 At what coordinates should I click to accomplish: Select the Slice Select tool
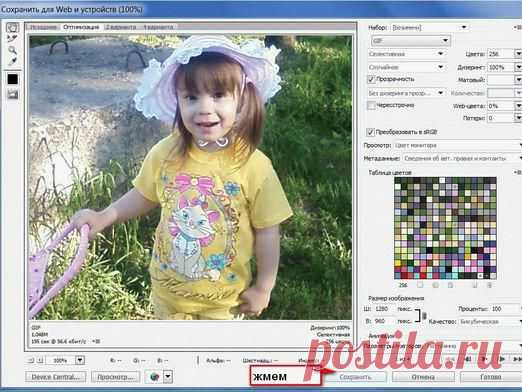tap(13, 39)
